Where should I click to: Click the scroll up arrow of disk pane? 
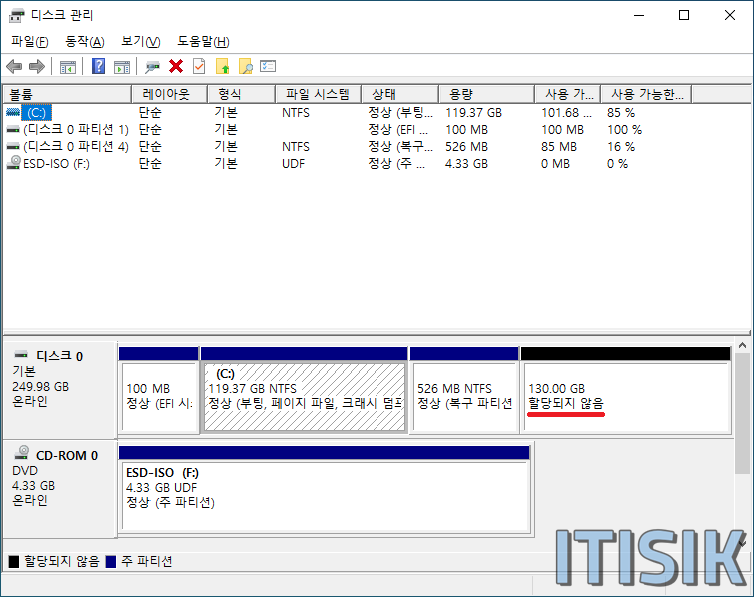(742, 346)
